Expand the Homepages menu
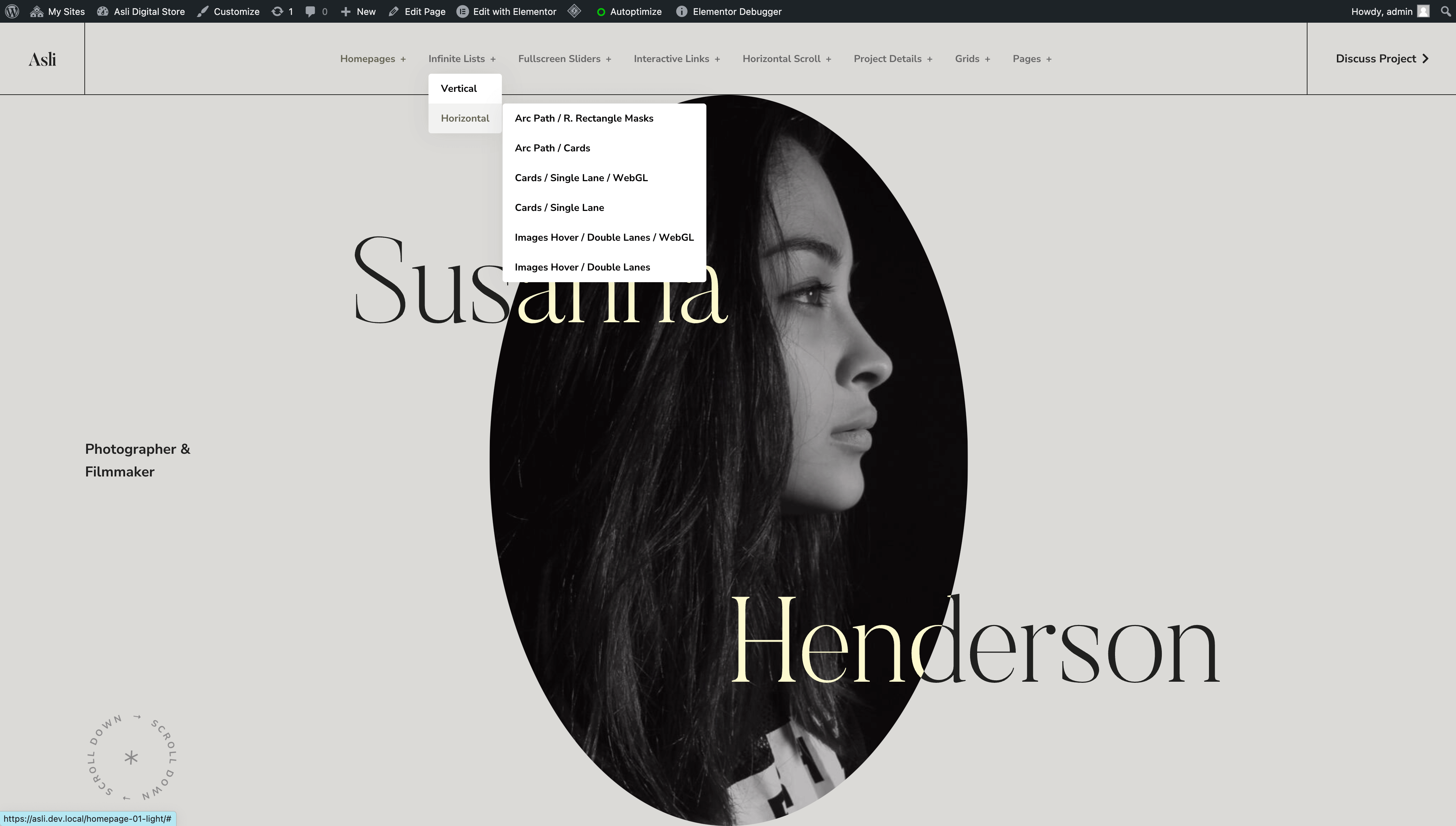The image size is (1456, 826). (373, 59)
